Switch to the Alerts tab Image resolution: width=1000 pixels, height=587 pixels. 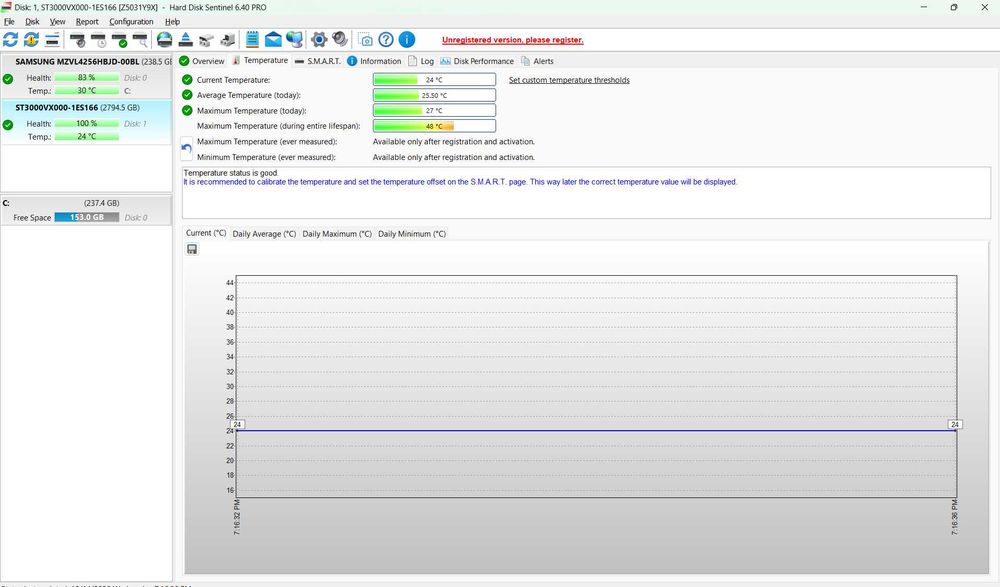click(x=537, y=61)
